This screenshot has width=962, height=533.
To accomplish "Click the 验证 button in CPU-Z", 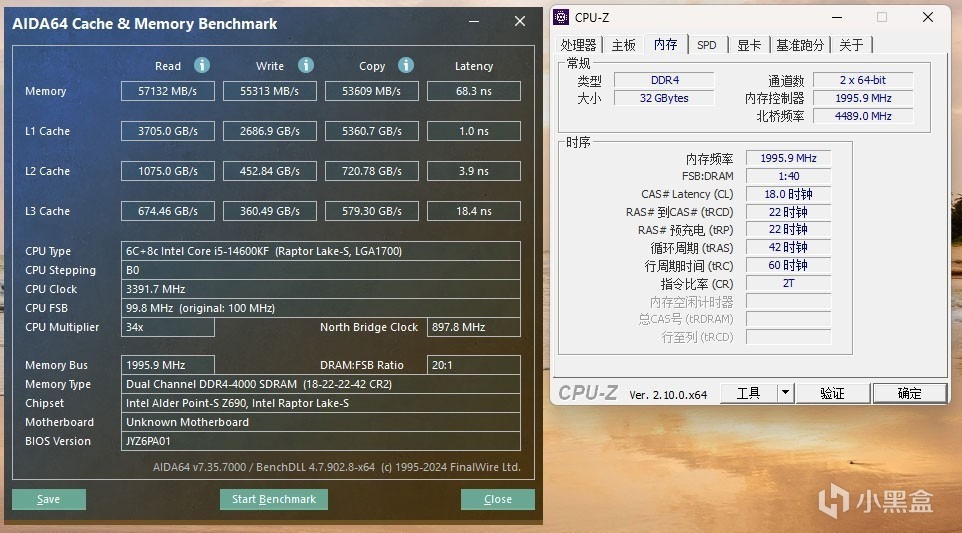I will point(833,393).
